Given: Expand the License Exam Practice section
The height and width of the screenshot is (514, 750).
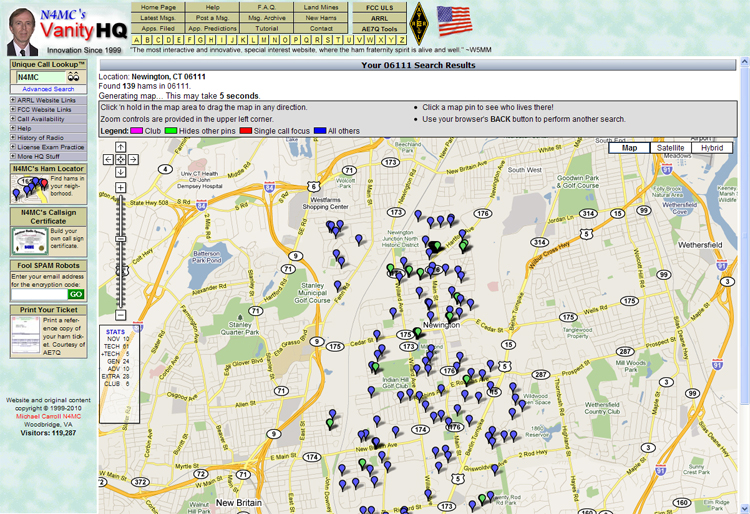Looking at the screenshot, I should pos(50,147).
